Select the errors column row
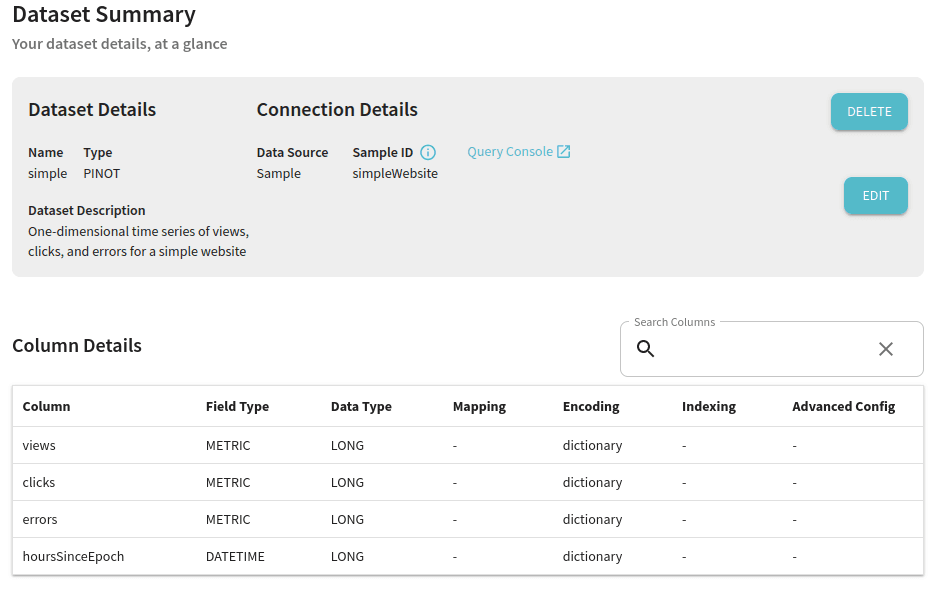 point(468,519)
